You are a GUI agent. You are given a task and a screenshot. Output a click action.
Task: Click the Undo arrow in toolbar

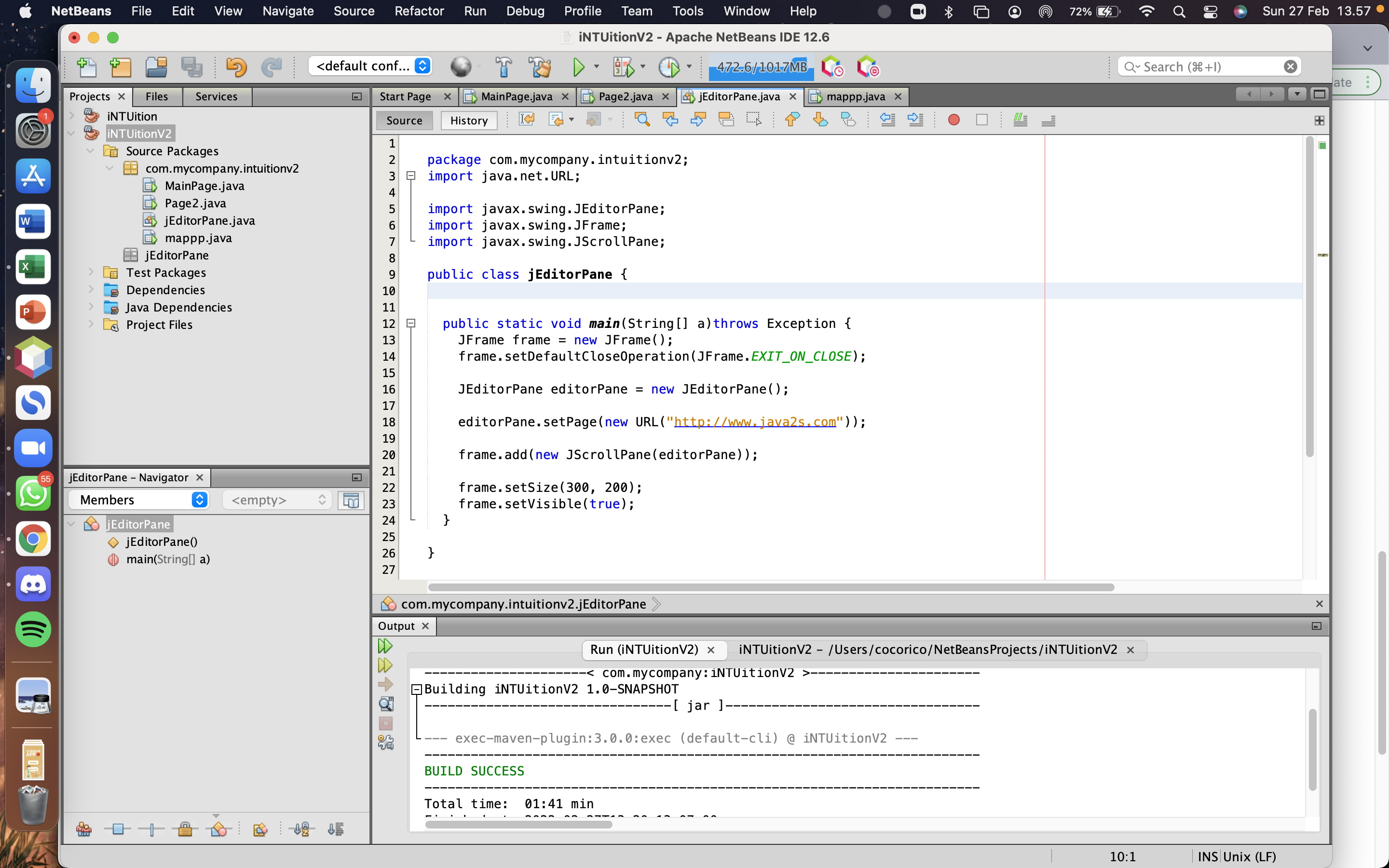point(236,67)
